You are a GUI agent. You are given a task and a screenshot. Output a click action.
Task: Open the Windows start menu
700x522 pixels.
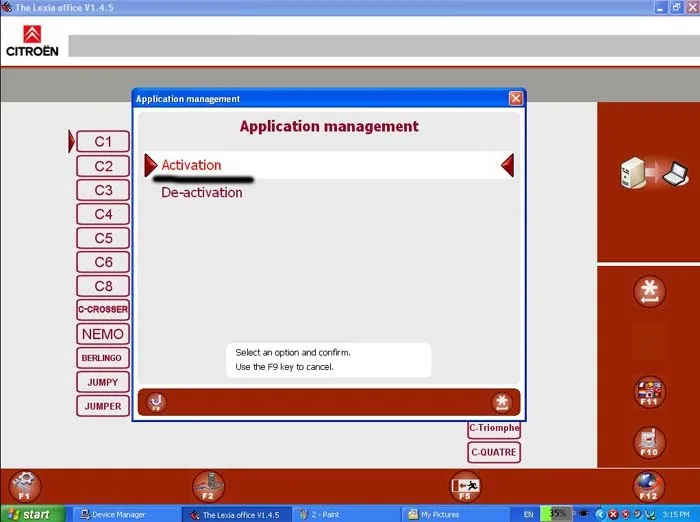33,514
